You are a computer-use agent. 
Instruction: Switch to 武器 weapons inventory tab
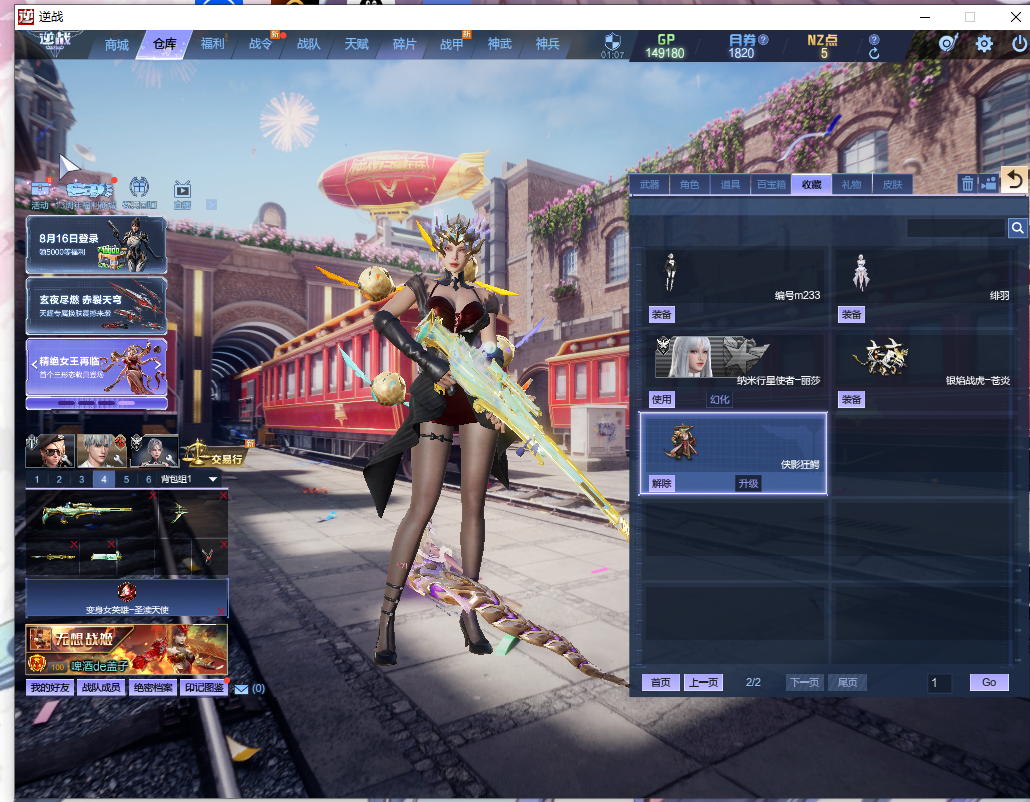coord(649,185)
